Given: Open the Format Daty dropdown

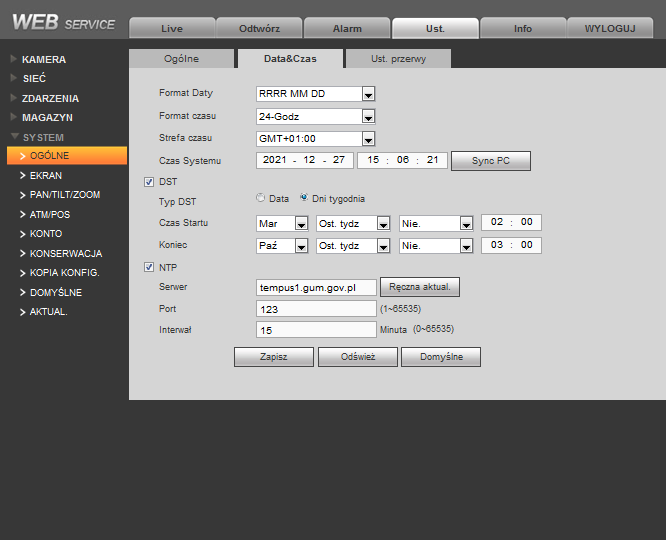Looking at the screenshot, I should click(316, 94).
